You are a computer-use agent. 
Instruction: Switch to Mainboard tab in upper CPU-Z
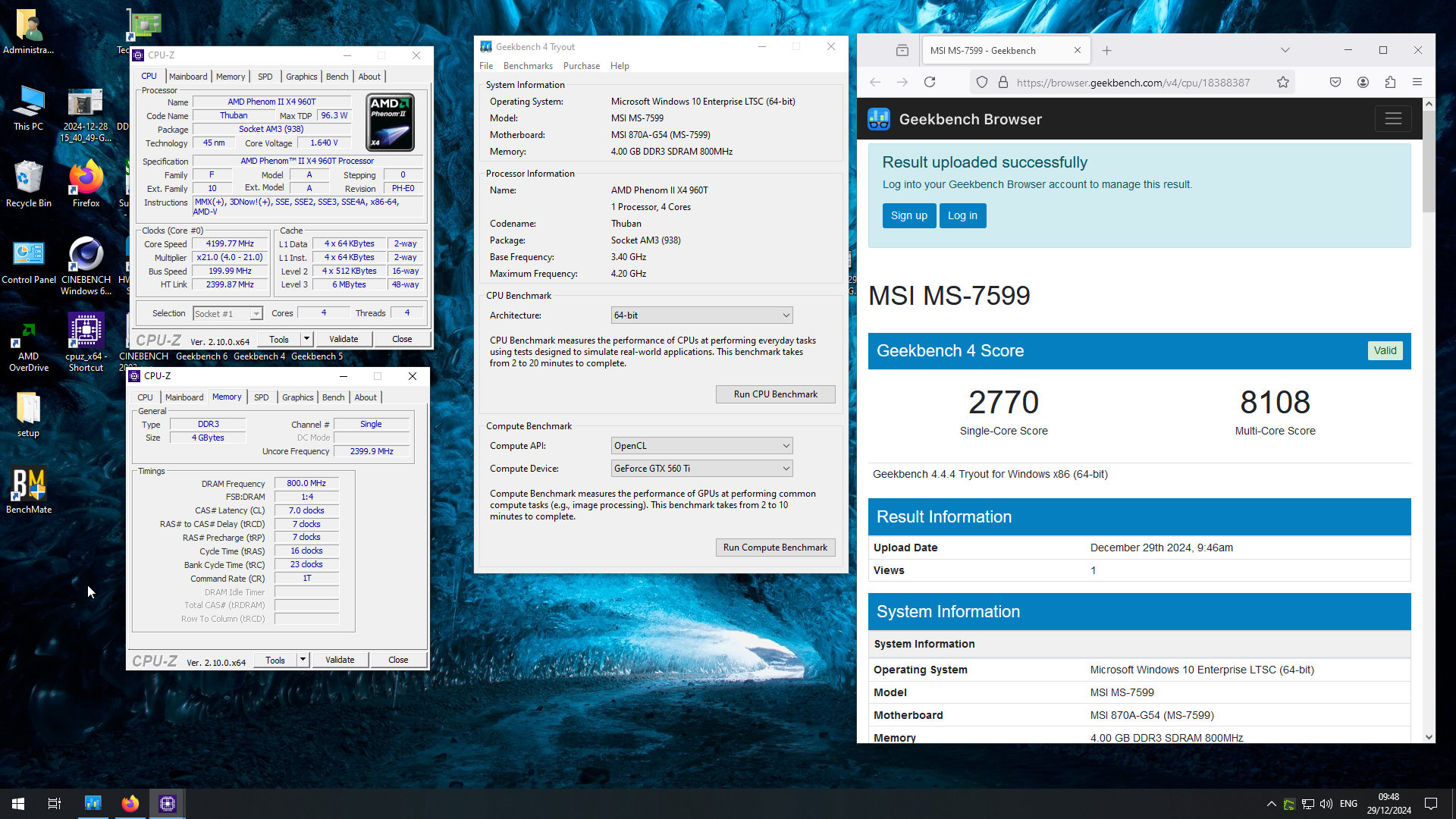188,77
